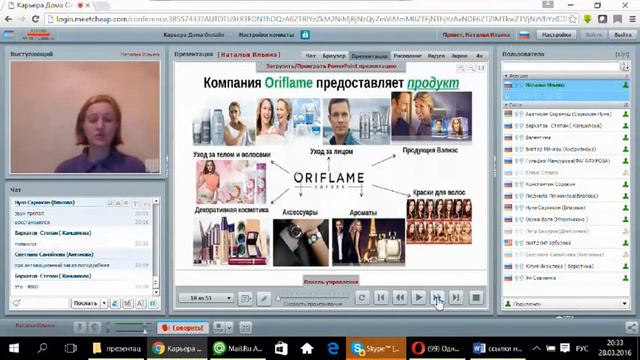Viewport: 640px width, 360px height.
Task: Open the slide notes icon beside slide selector
Action: [x=245, y=298]
